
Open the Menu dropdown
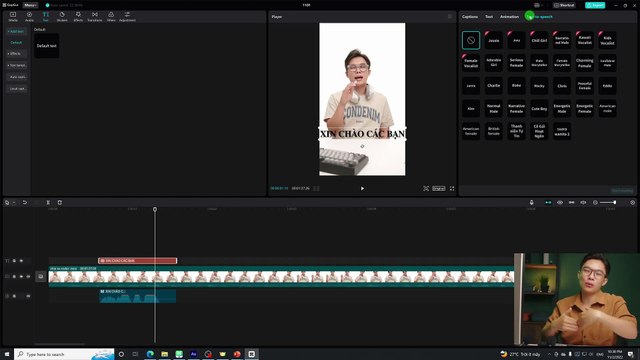pos(30,5)
